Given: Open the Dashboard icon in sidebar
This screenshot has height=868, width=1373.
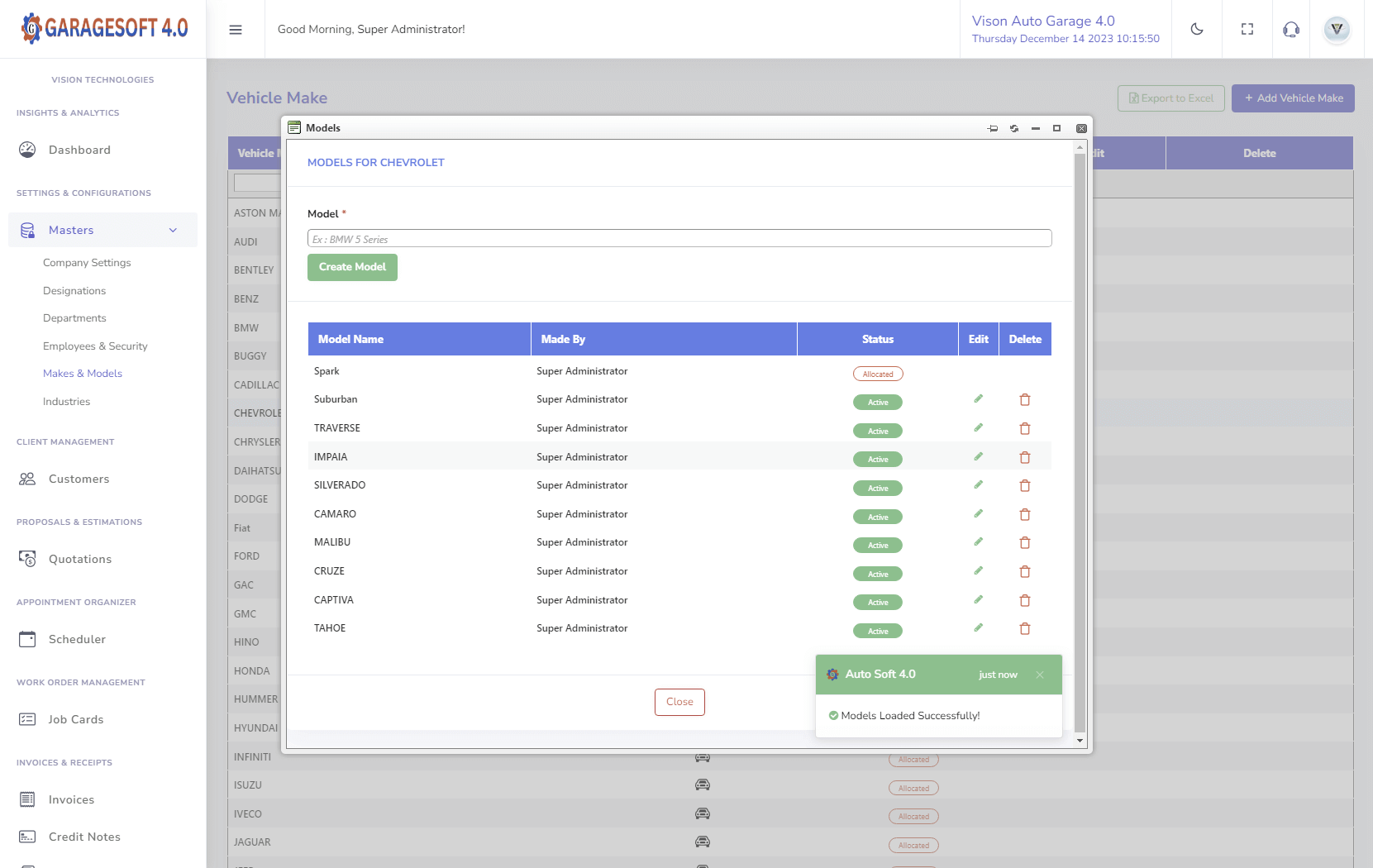Looking at the screenshot, I should 27,150.
